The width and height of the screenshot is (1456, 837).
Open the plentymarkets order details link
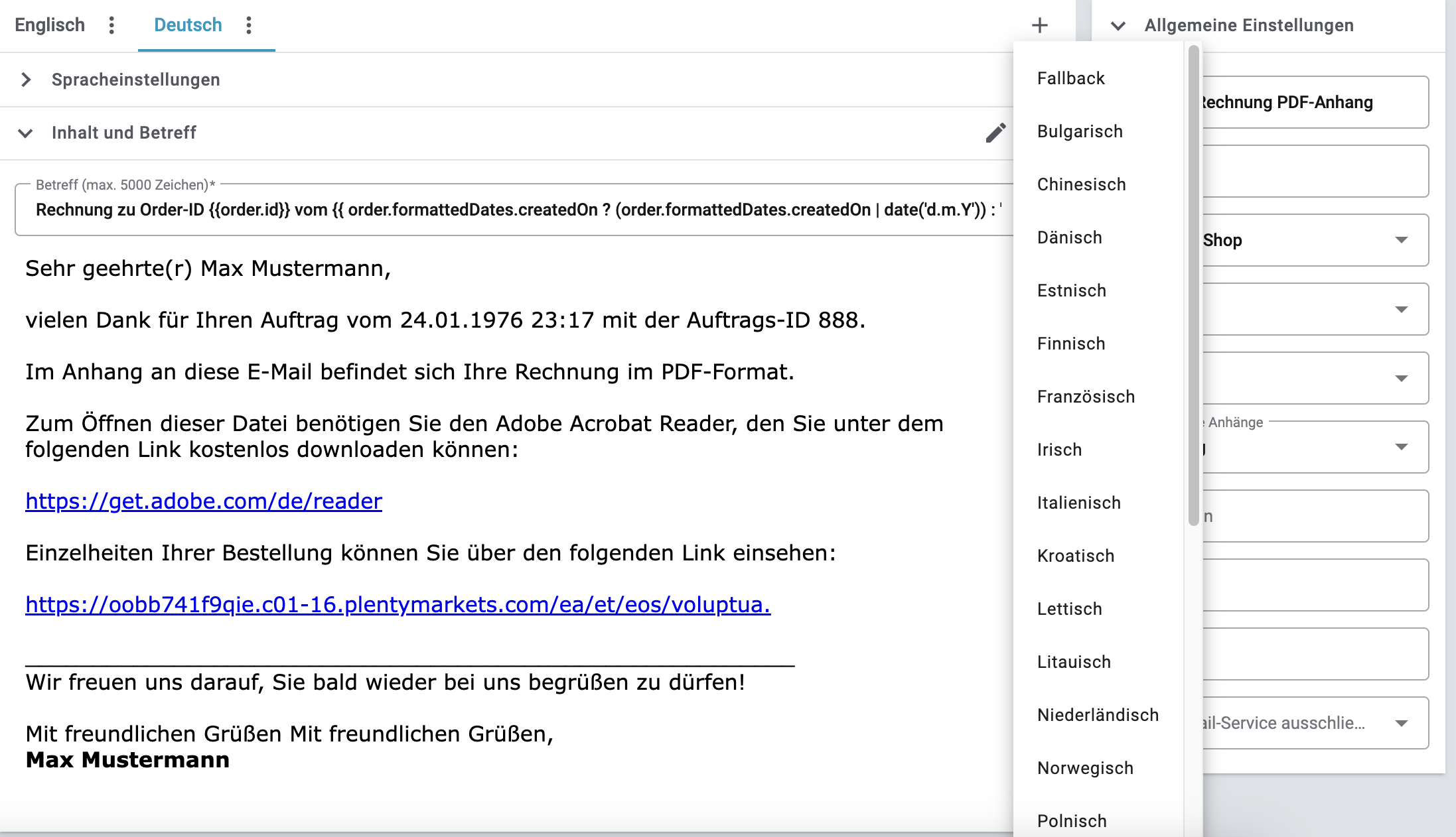coord(398,604)
